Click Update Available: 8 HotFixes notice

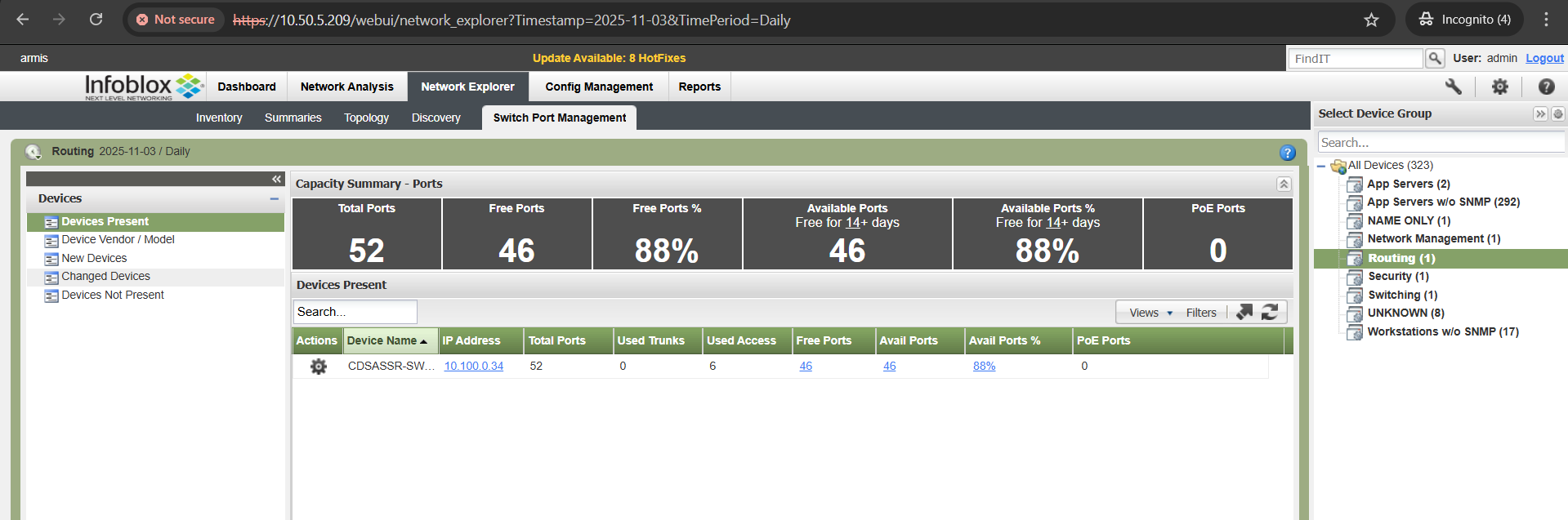[609, 58]
